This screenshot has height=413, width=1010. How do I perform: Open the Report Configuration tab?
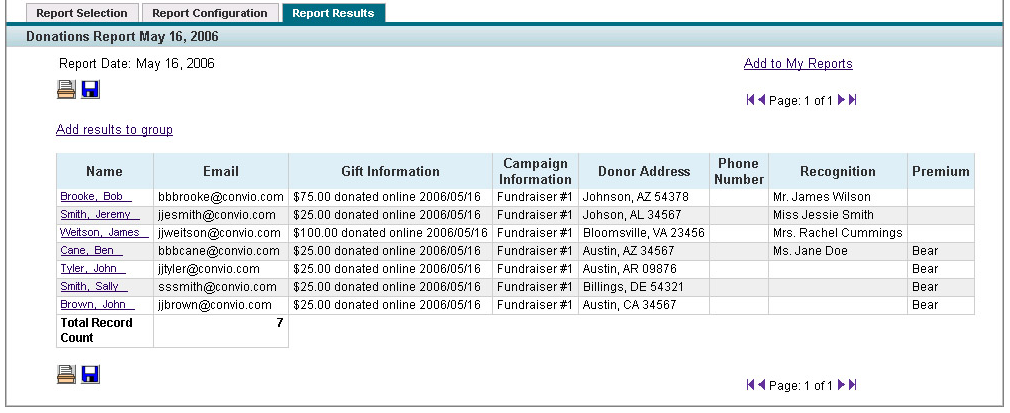(x=210, y=13)
